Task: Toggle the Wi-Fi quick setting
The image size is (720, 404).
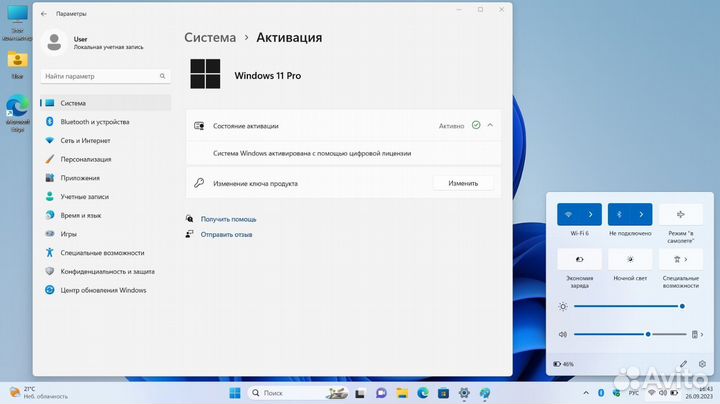Action: click(568, 214)
